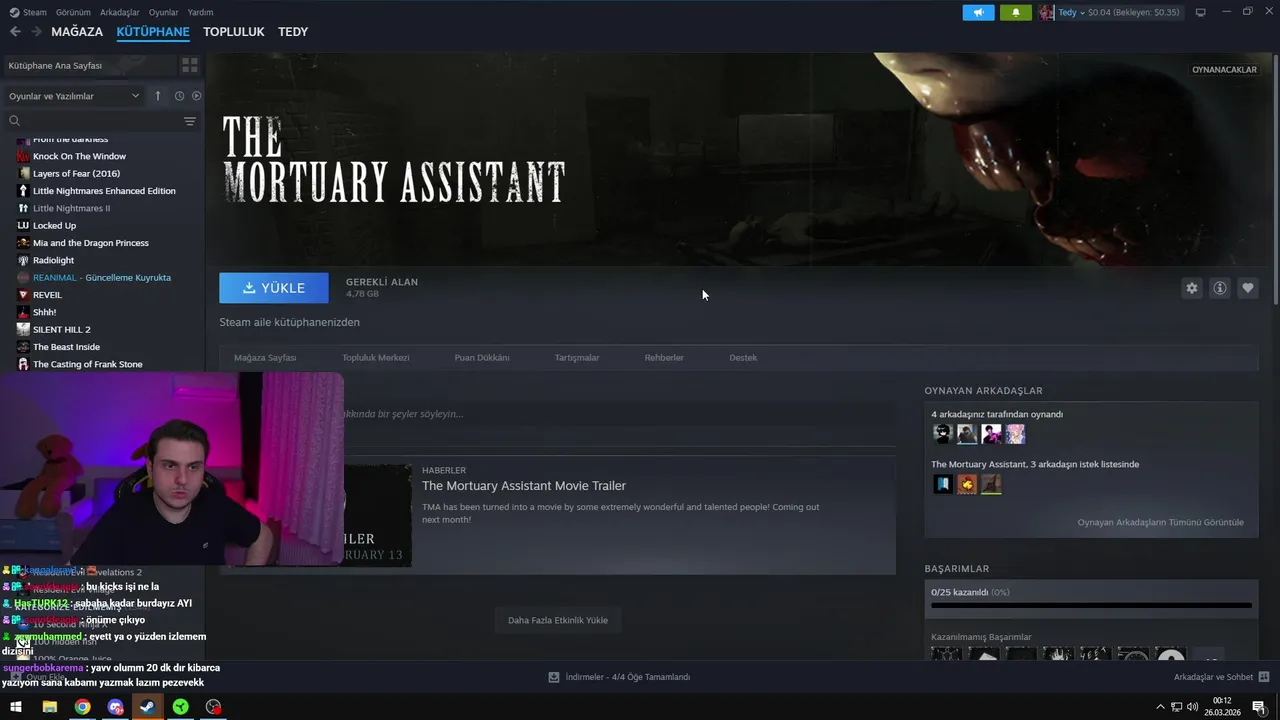Open Destek link
The width and height of the screenshot is (1280, 720).
(743, 357)
